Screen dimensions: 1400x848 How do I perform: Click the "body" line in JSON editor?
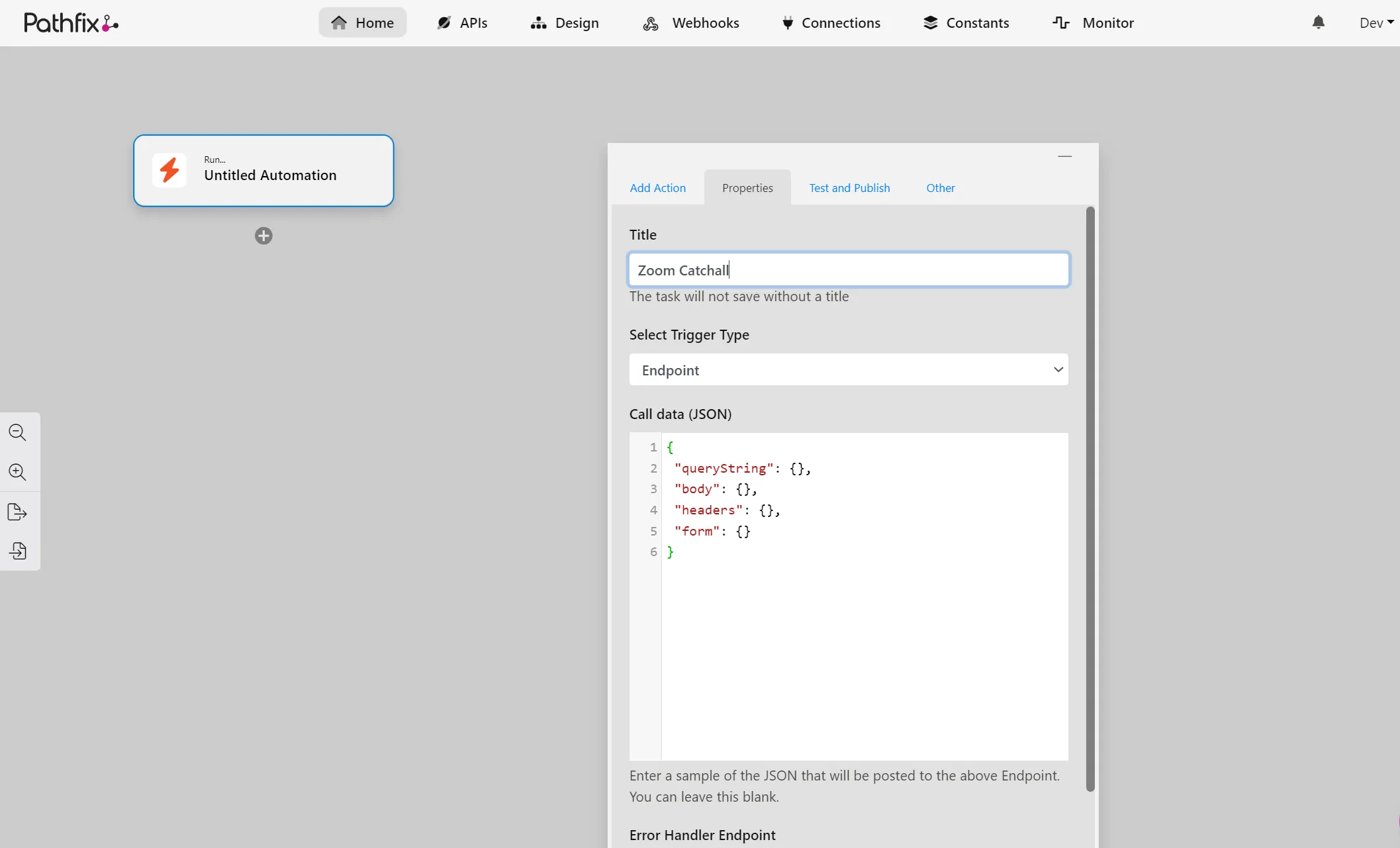(715, 489)
